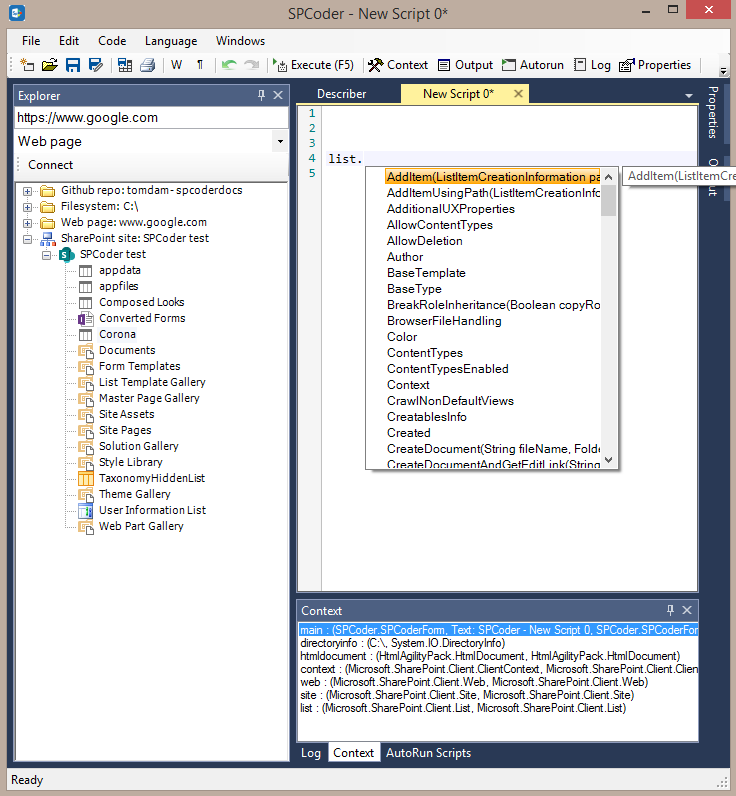Click the Save All toolbar icon

click(x=125, y=65)
